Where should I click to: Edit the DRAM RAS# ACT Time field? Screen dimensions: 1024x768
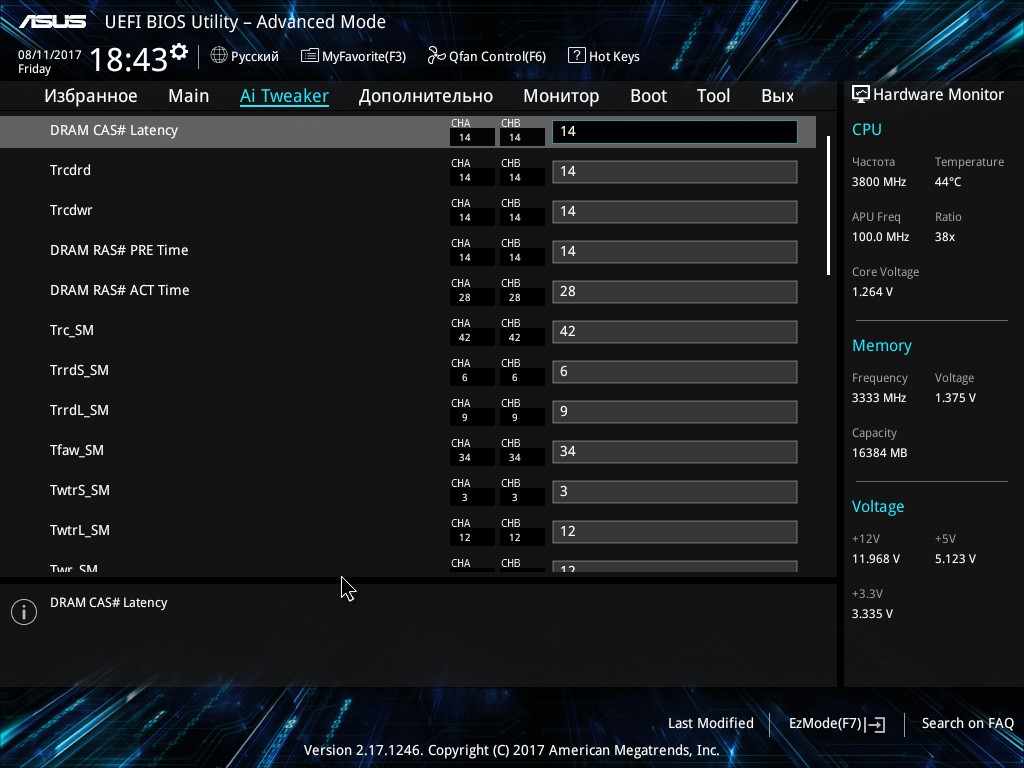675,291
